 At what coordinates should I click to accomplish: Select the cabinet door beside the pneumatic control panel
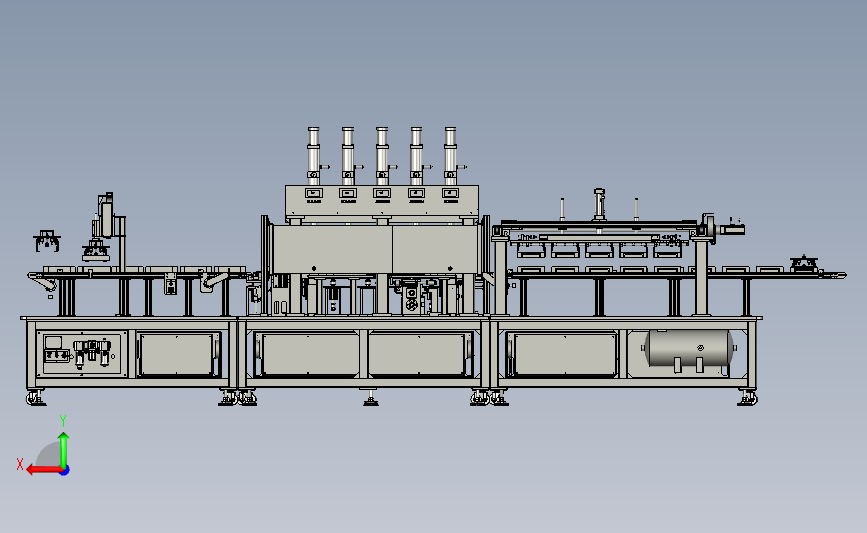(x=178, y=354)
